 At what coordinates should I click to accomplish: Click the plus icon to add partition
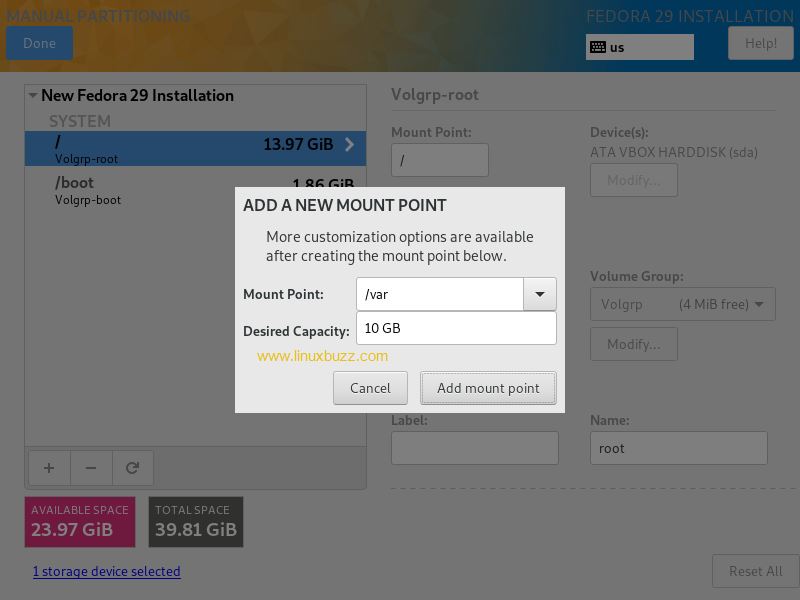tap(49, 468)
